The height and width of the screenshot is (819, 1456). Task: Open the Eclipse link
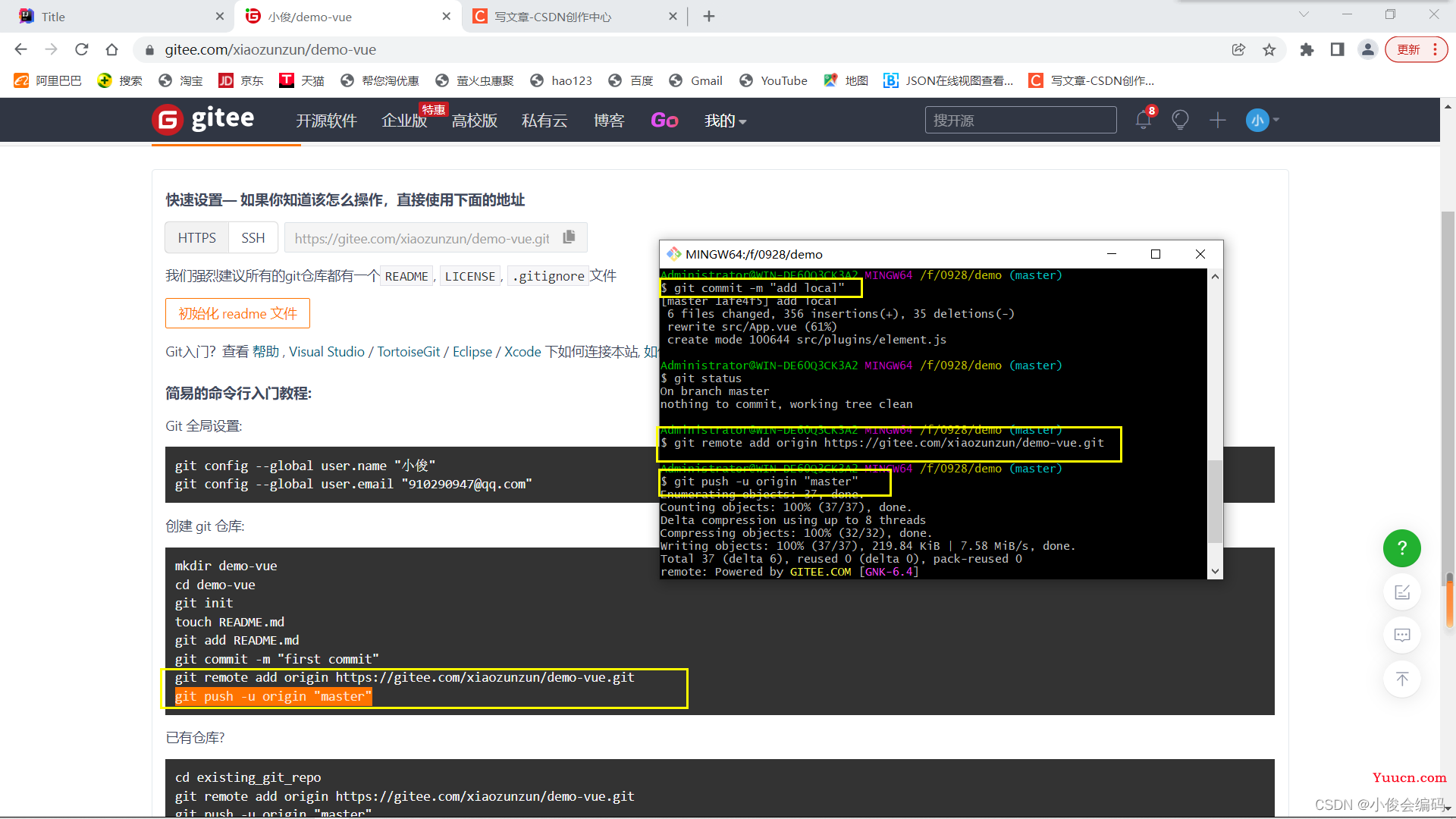pos(472,352)
